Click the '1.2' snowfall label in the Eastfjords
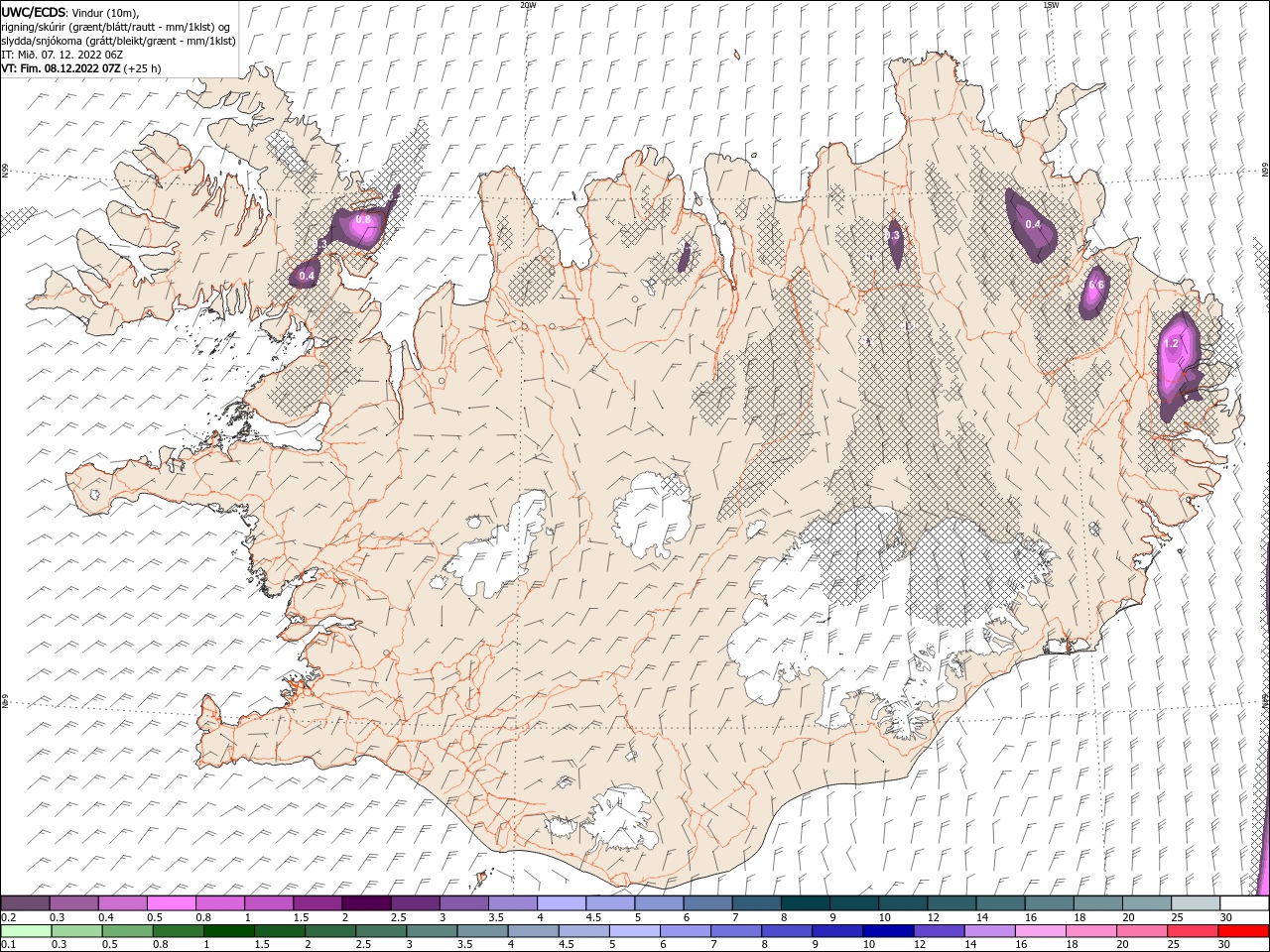This screenshot has height=952, width=1270. (x=1171, y=343)
